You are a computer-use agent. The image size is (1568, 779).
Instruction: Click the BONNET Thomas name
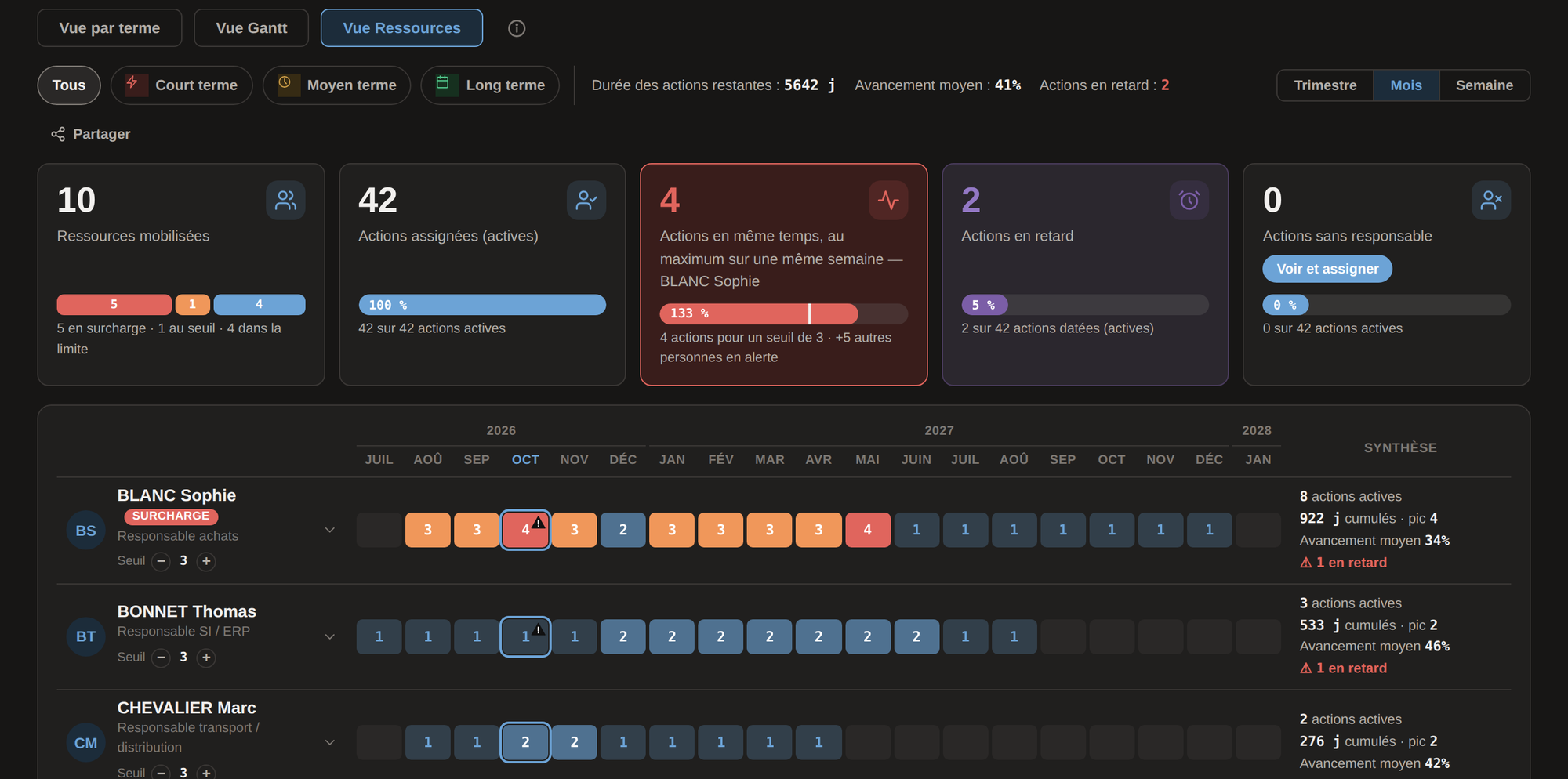pos(187,611)
